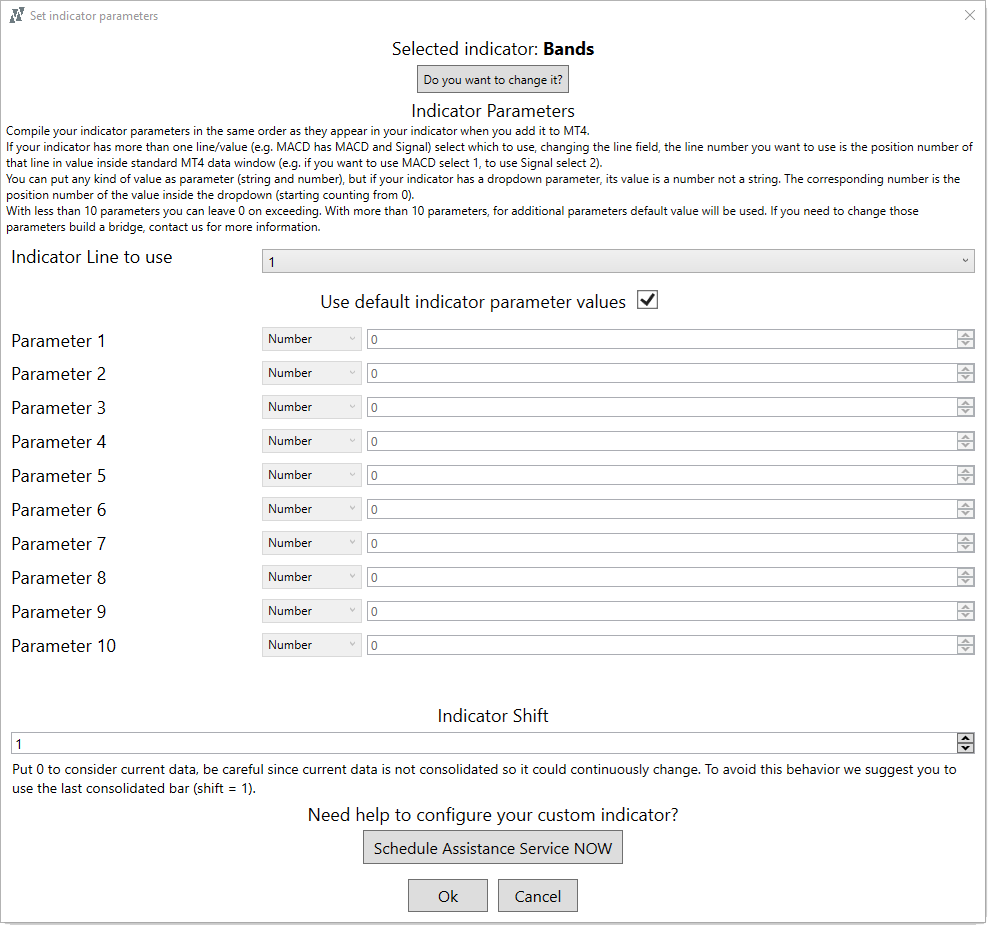Viewport: 988px width, 926px height.
Task: Click Parameter 6 value field
Action: pos(662,510)
